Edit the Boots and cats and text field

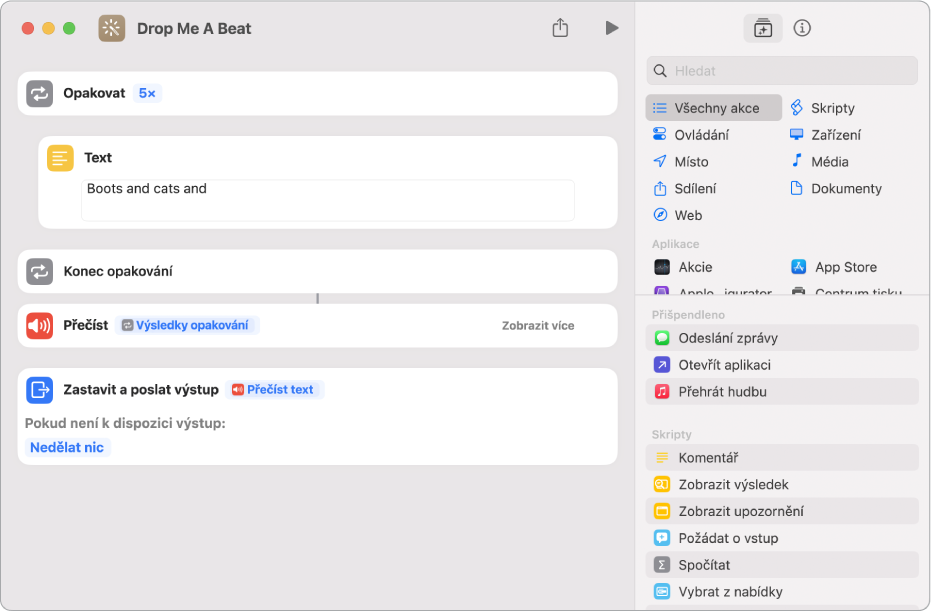[x=328, y=200]
